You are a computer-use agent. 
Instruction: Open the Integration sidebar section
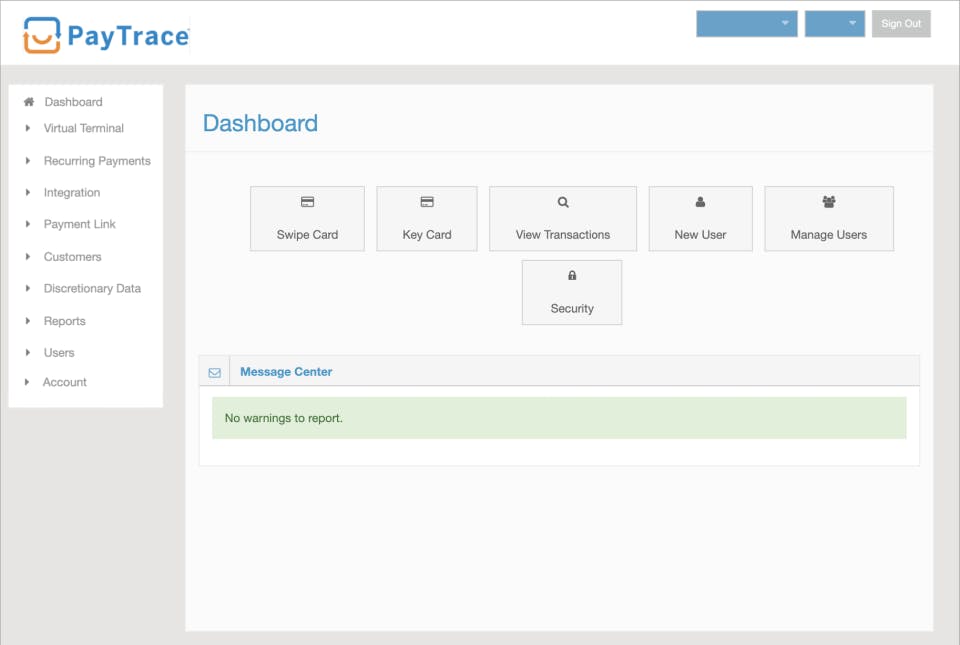coord(71,193)
